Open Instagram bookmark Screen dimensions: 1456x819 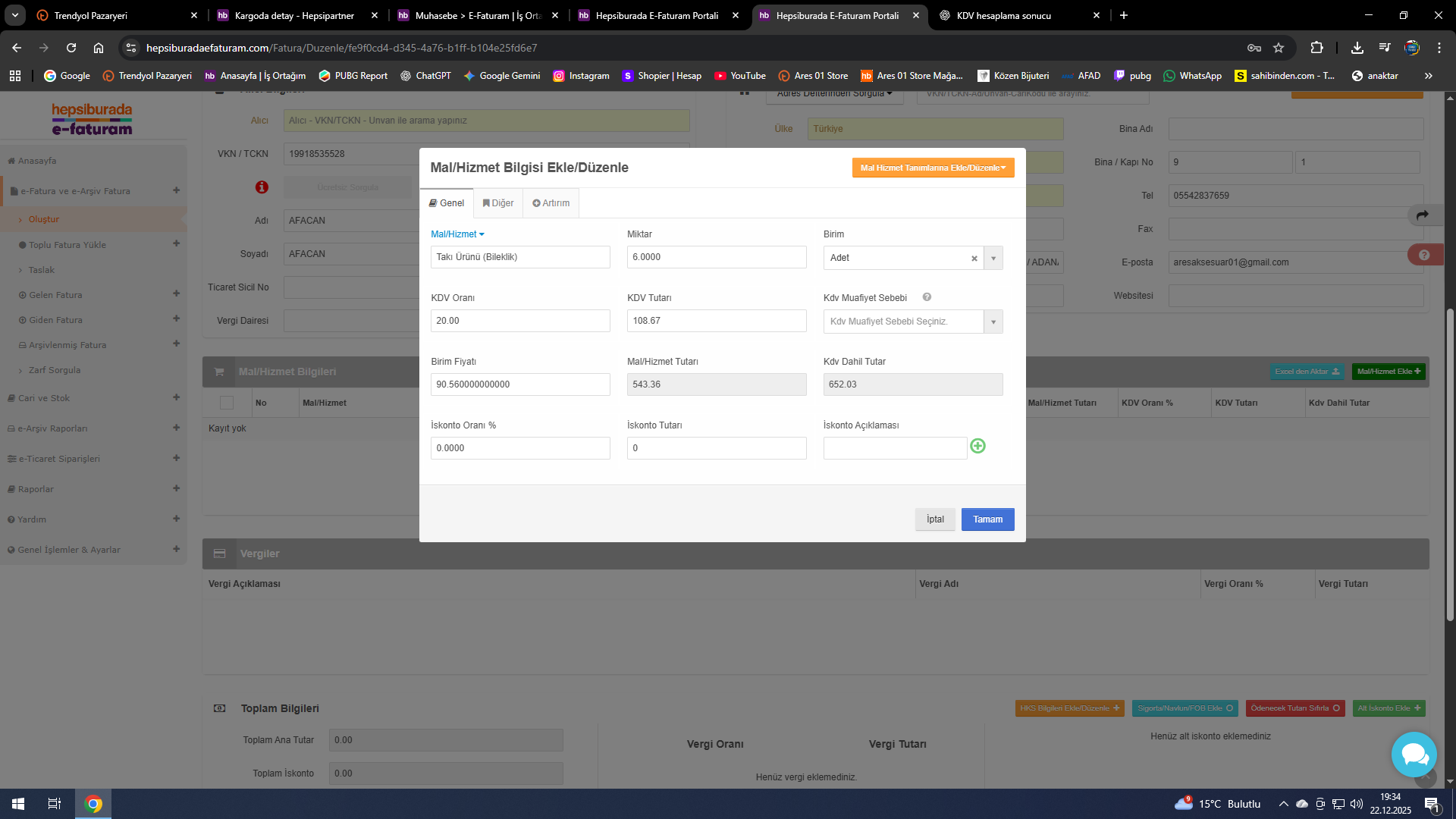click(582, 76)
